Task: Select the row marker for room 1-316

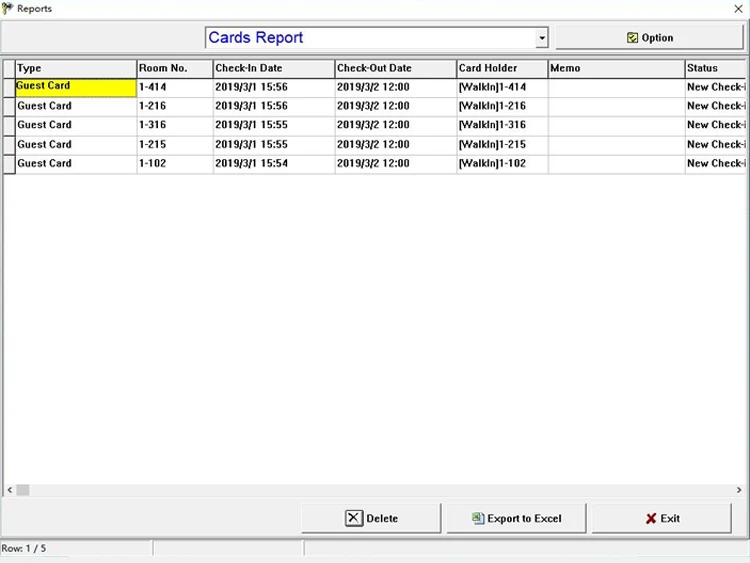Action: click(9, 126)
